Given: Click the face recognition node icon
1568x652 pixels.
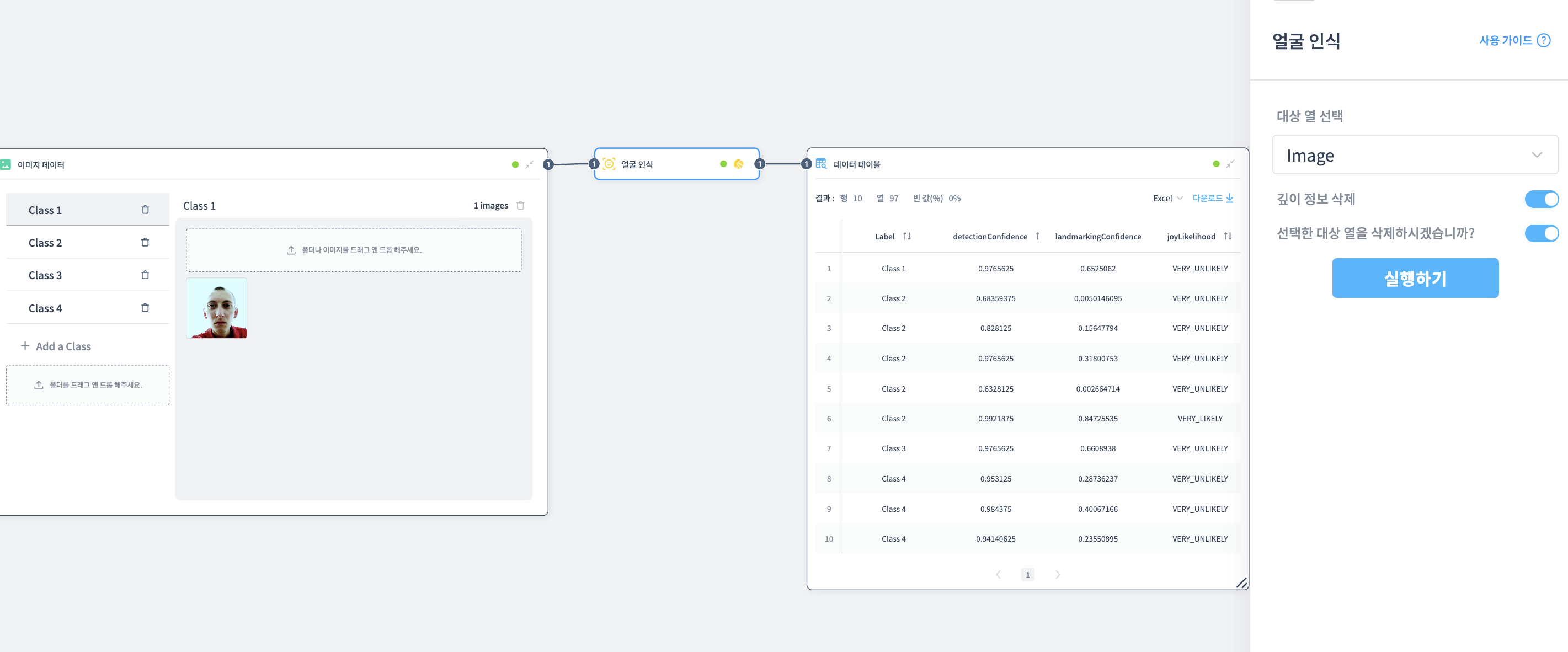Looking at the screenshot, I should pyautogui.click(x=609, y=164).
